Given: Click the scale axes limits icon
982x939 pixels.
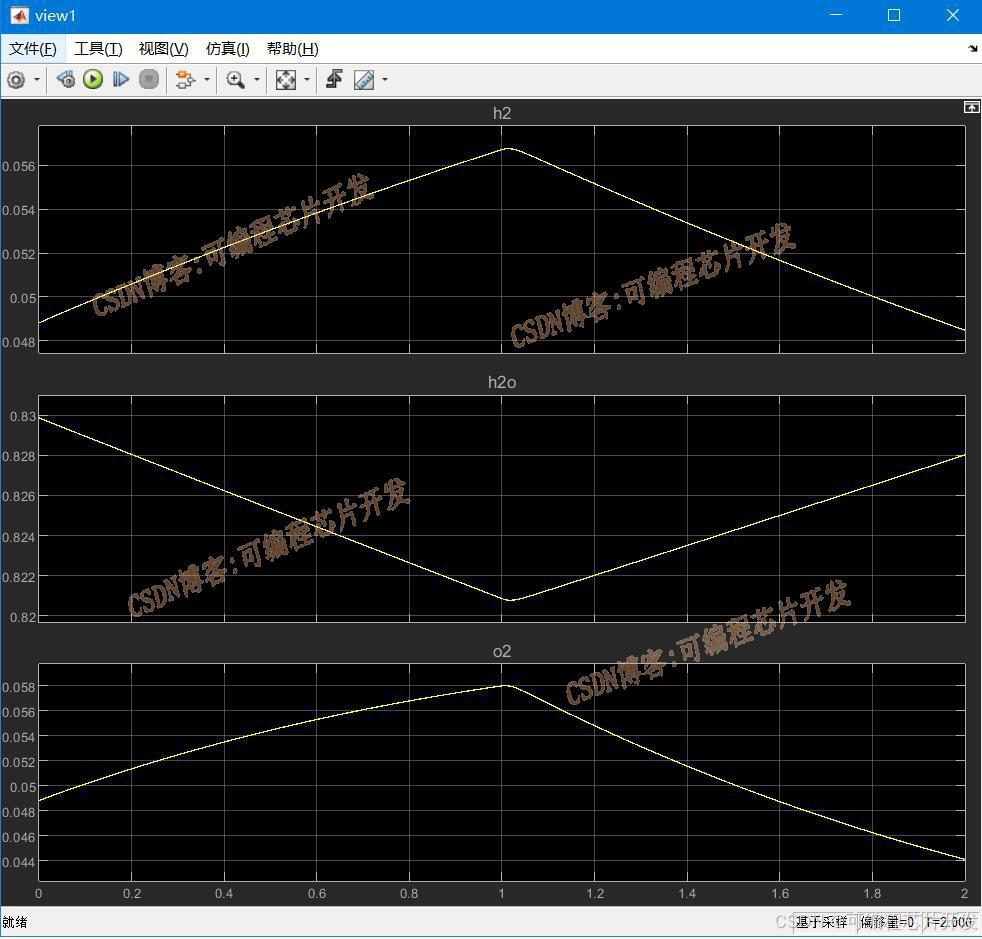Looking at the screenshot, I should (x=286, y=80).
